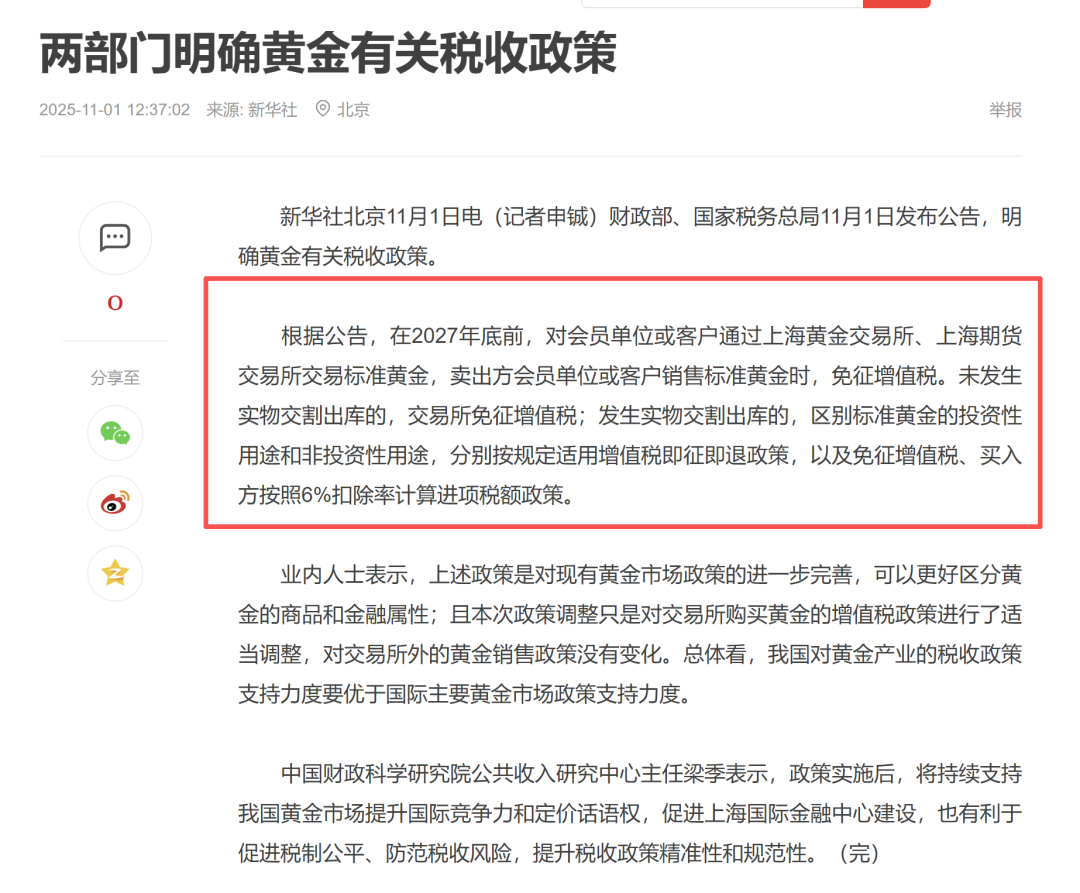Click the 分享至 share label
Screen dimensions: 1080x893
[115, 377]
